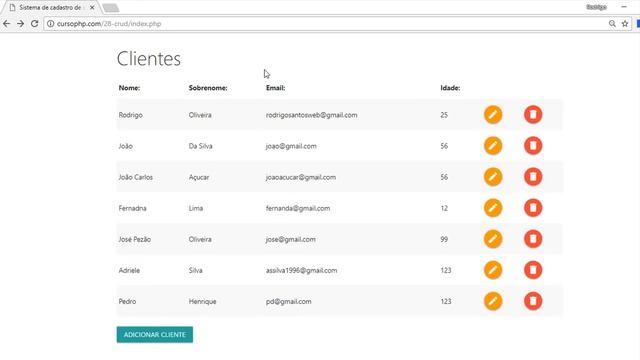Delete the João Carlos Açucar record
Image resolution: width=640 pixels, height=360 pixels.
click(x=533, y=177)
